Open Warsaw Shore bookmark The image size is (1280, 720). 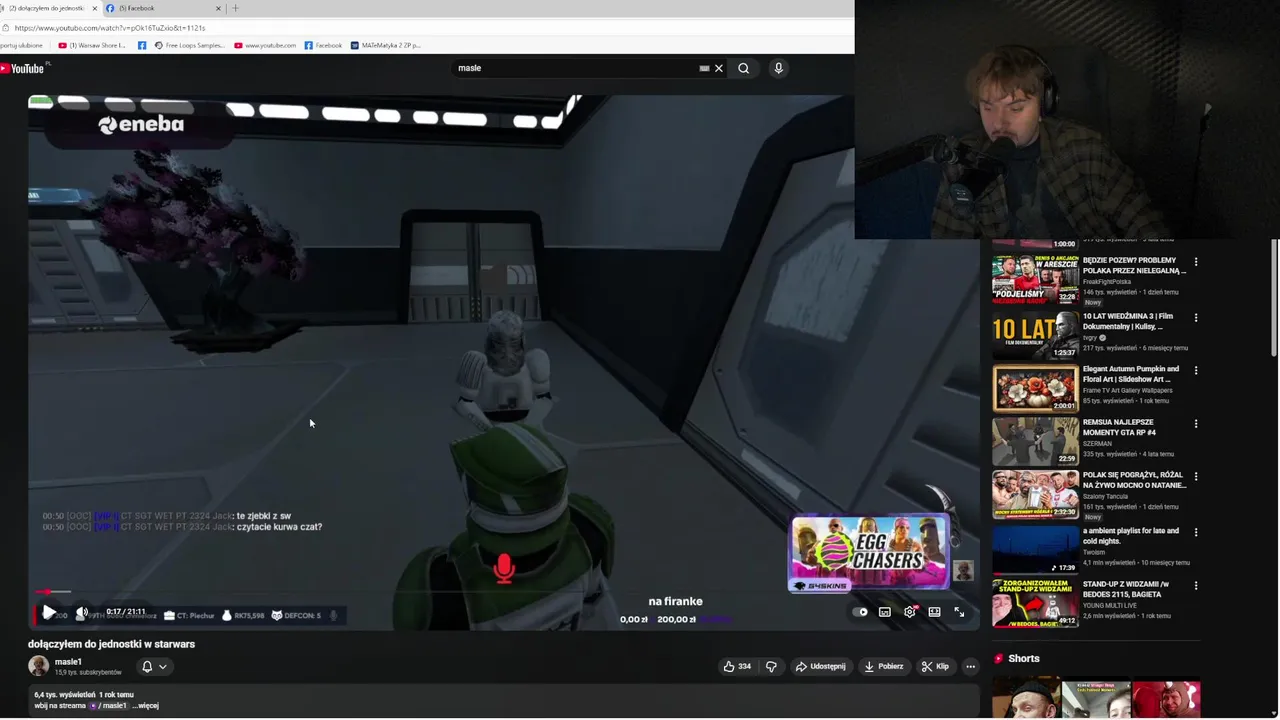click(x=92, y=45)
